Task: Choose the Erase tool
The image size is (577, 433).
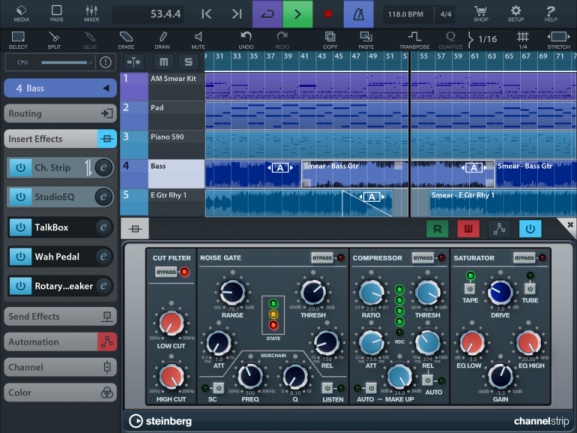Action: pos(126,40)
